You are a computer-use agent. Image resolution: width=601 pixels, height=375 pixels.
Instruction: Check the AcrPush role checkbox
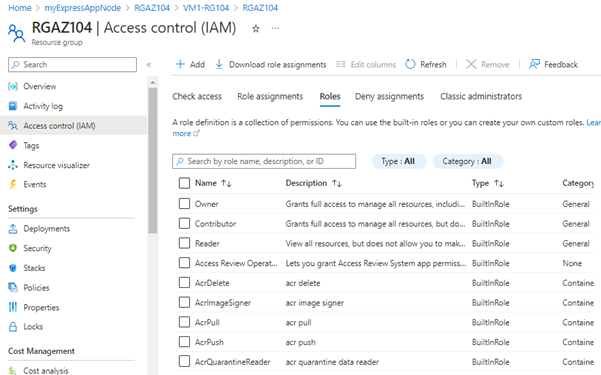pos(184,342)
